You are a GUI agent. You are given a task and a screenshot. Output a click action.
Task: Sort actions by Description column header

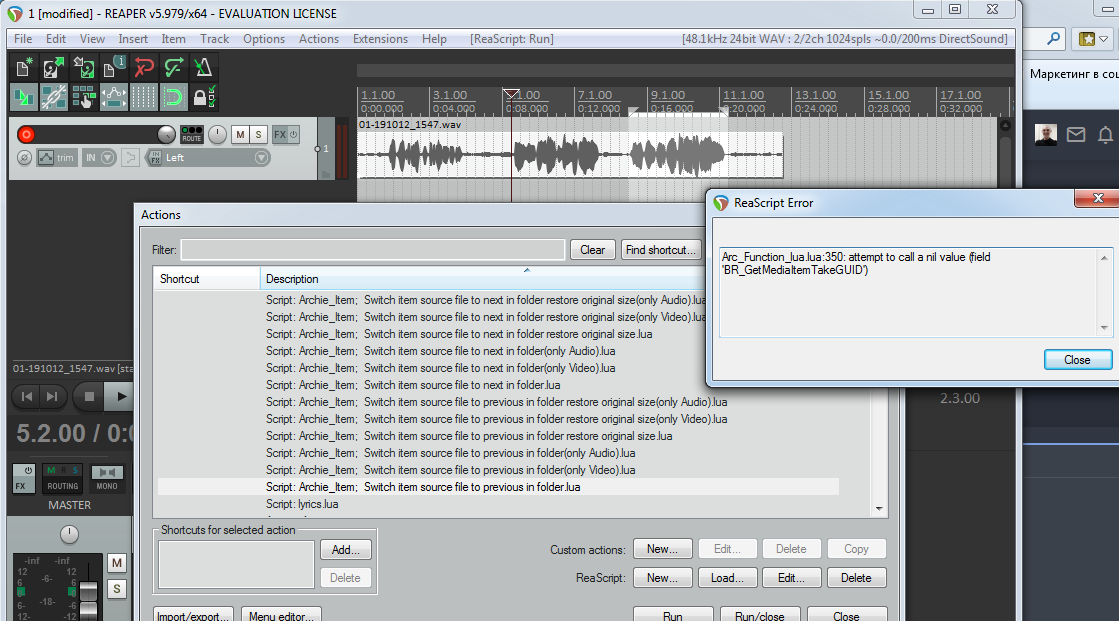point(482,278)
